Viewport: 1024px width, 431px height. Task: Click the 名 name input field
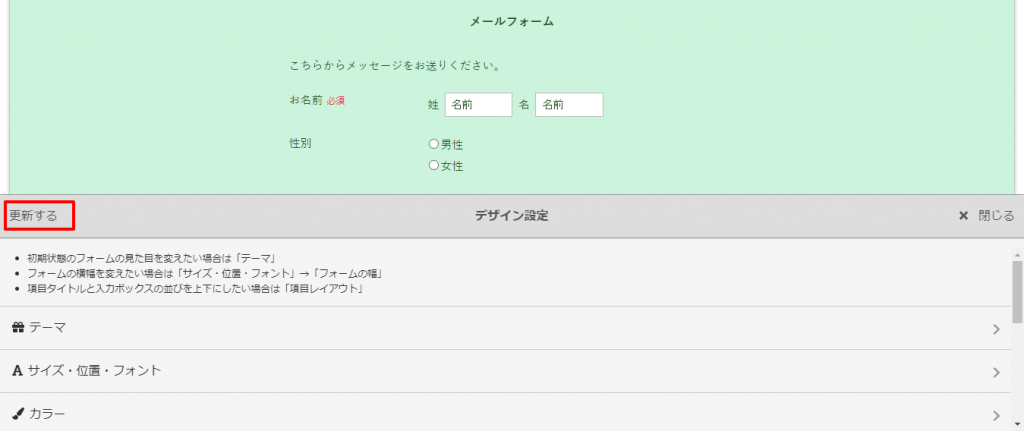click(568, 104)
